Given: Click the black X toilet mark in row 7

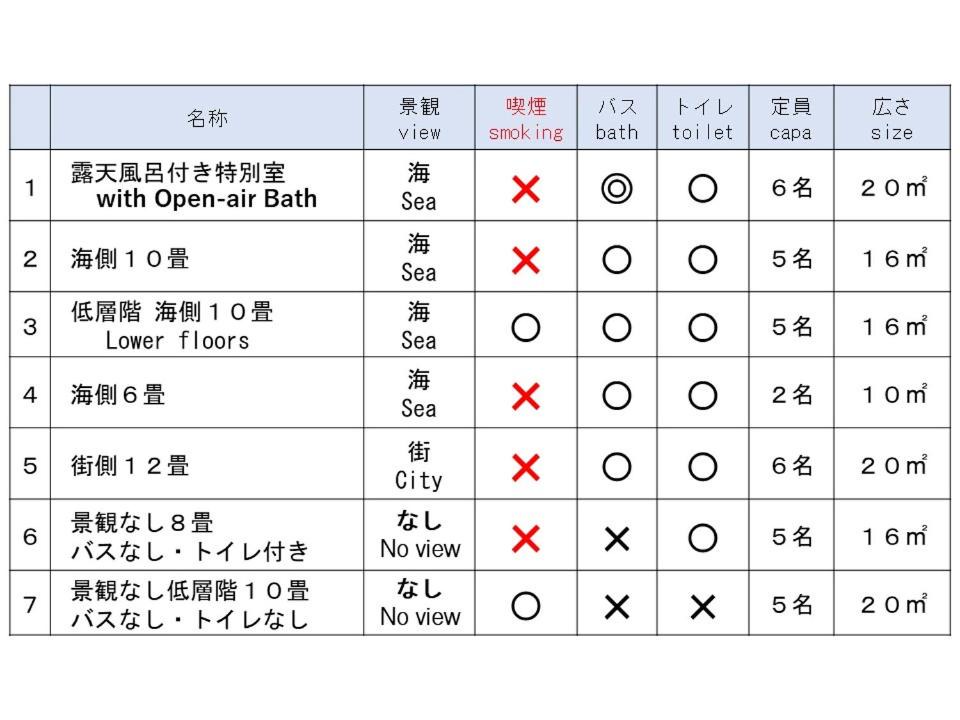Looking at the screenshot, I should click(703, 606).
